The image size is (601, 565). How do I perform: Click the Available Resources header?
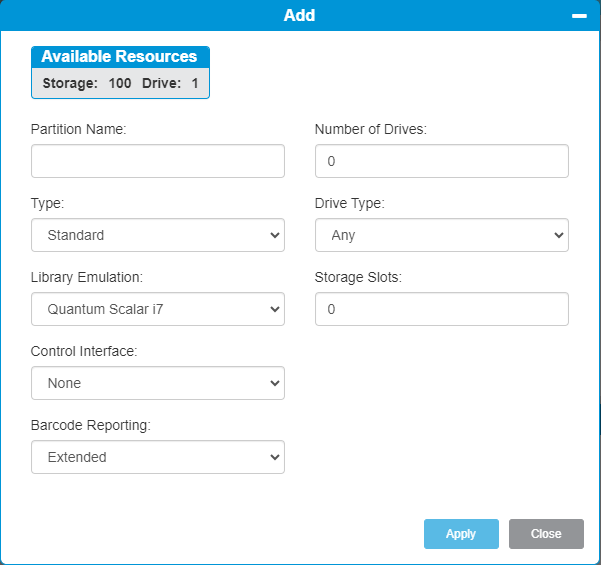point(120,57)
